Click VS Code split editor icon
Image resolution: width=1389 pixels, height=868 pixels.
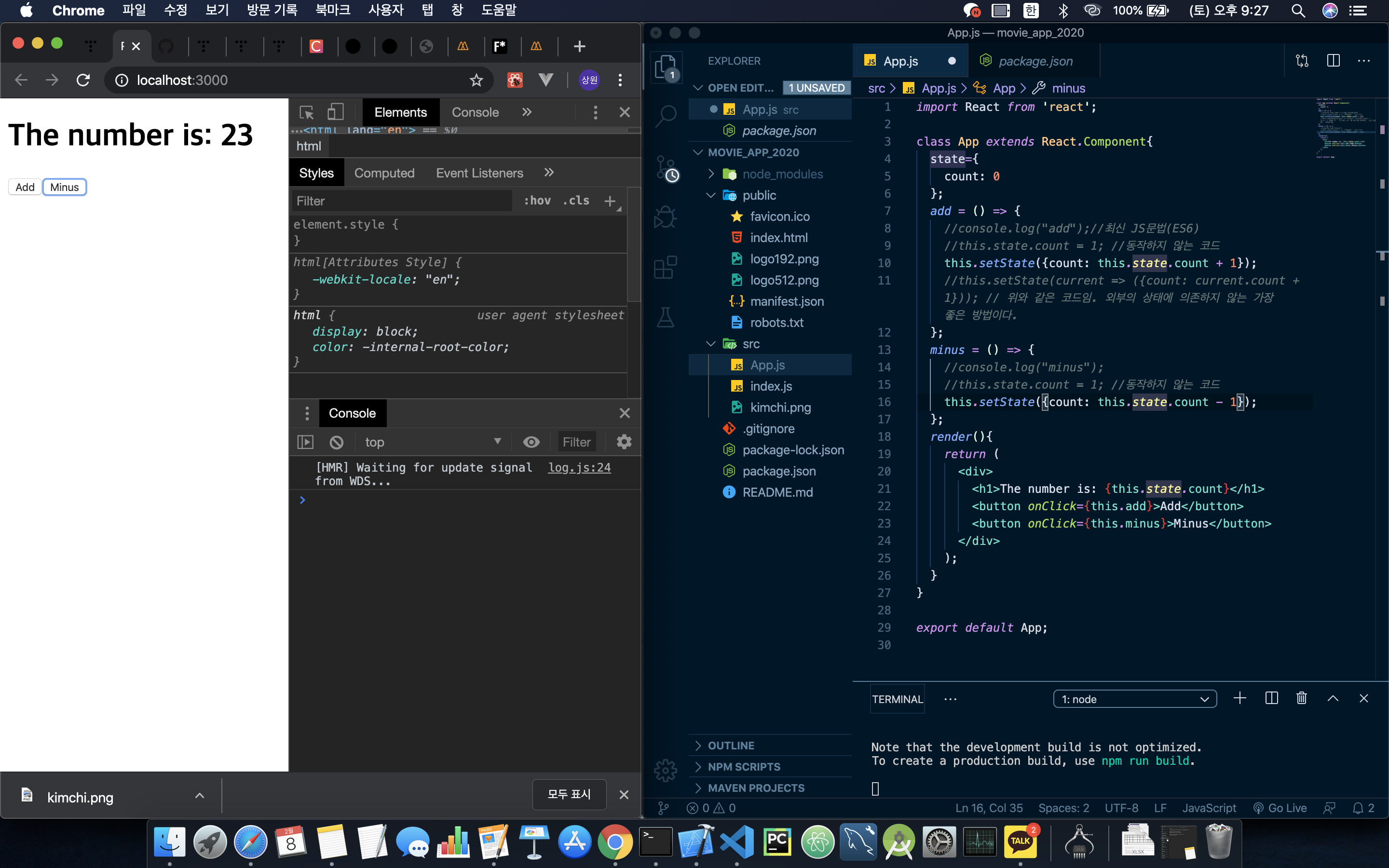tap(1333, 61)
